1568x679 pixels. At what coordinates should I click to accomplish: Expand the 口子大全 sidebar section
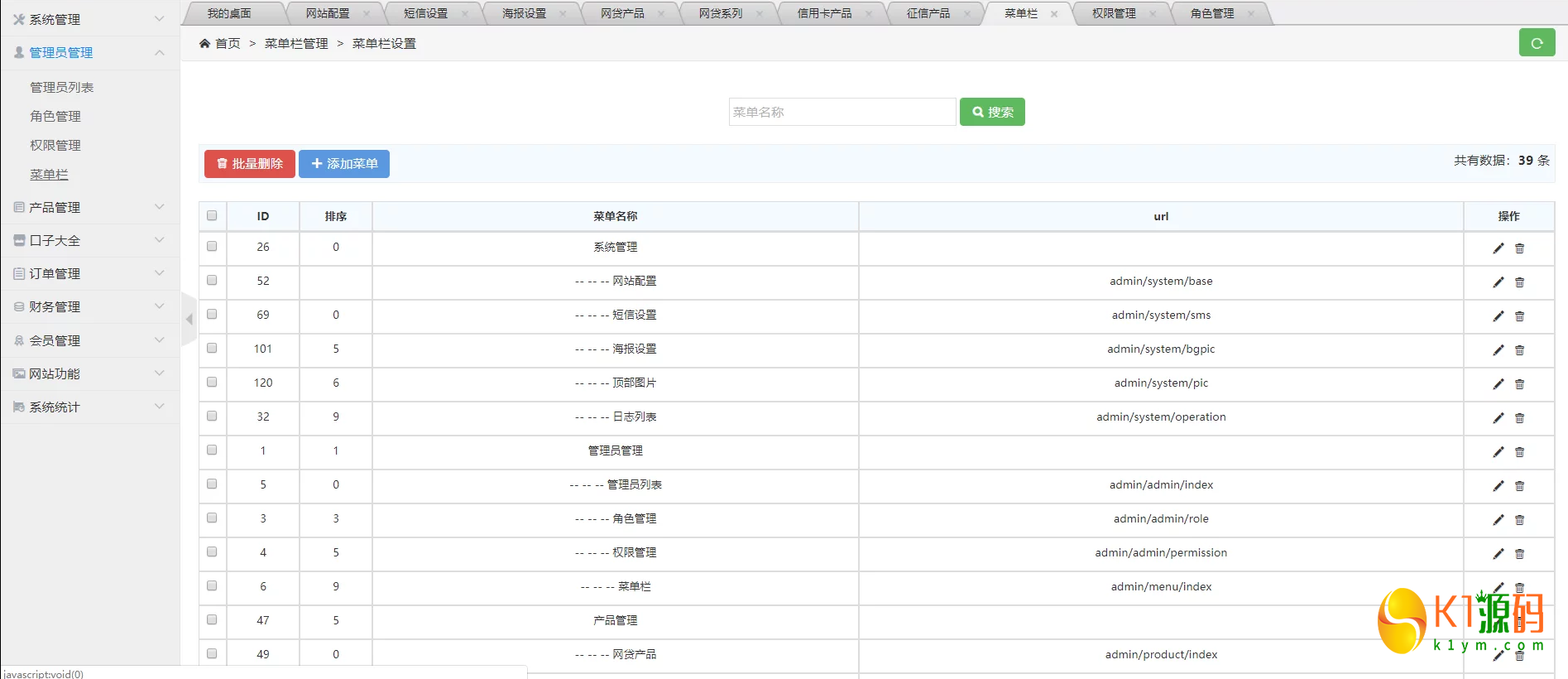[89, 240]
